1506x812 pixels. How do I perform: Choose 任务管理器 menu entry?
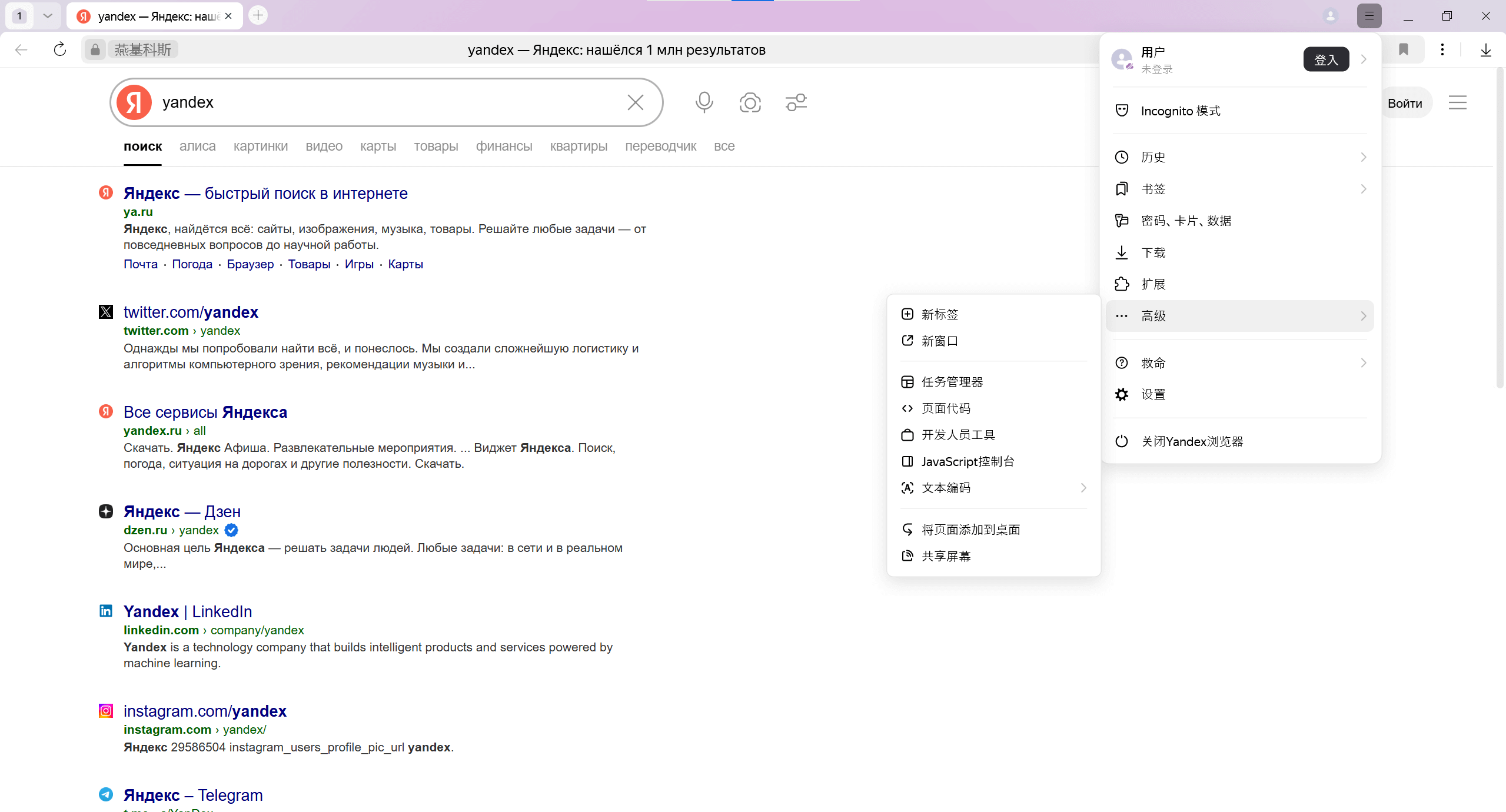tap(952, 382)
